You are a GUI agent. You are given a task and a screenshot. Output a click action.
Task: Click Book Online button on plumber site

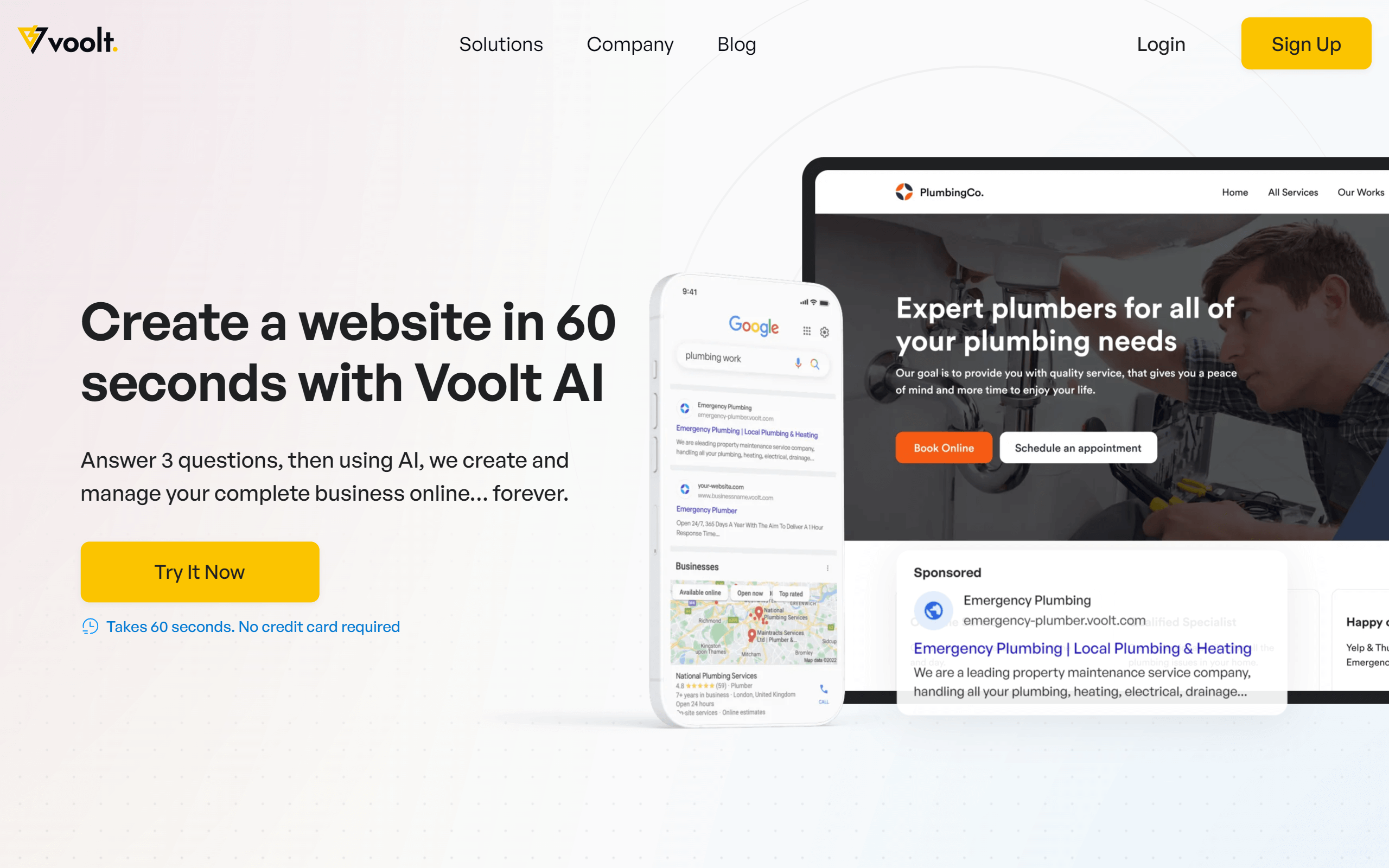pyautogui.click(x=943, y=448)
